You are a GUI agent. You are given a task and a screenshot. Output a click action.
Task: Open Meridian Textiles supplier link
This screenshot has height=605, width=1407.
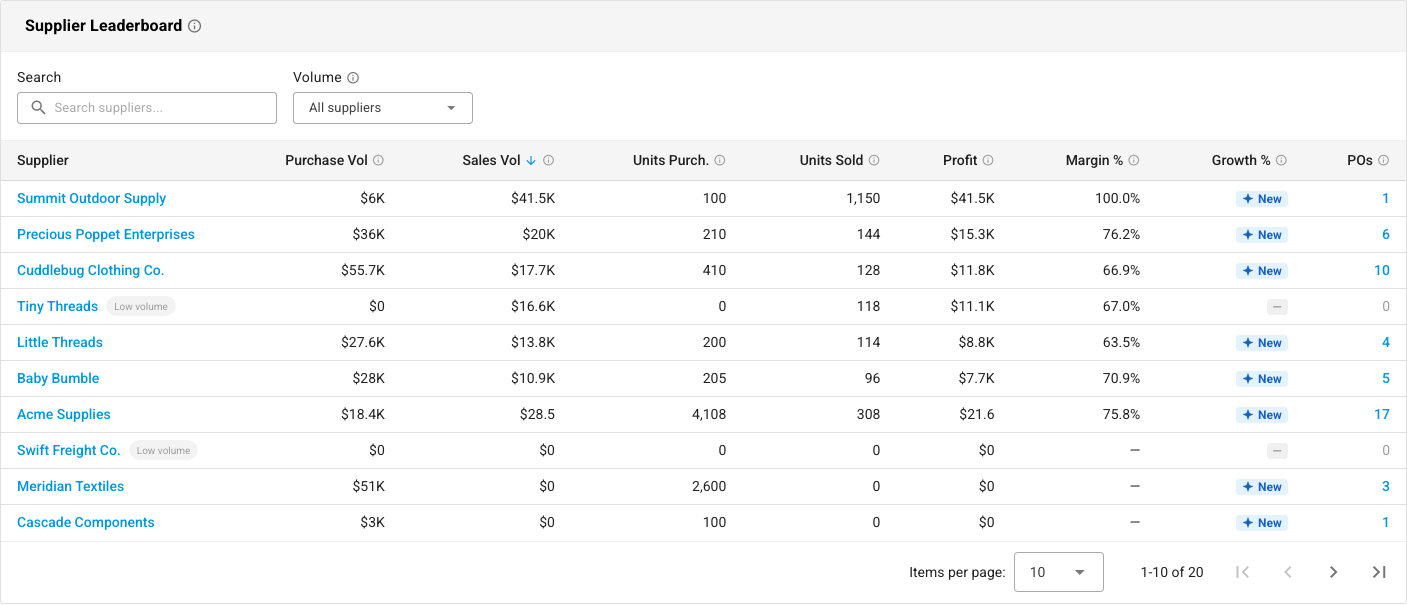tap(71, 486)
